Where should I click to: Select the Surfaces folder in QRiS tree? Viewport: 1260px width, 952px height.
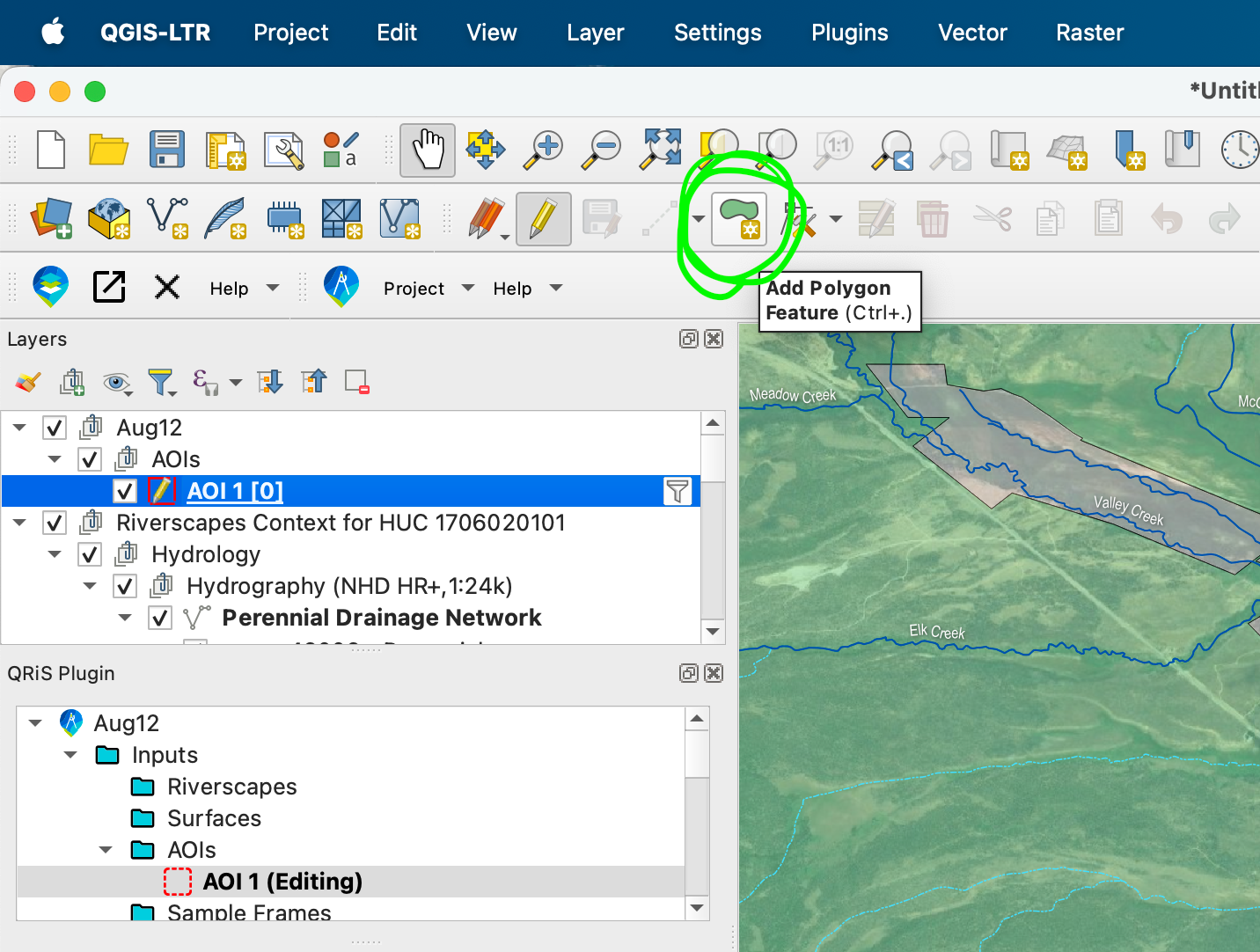215,818
